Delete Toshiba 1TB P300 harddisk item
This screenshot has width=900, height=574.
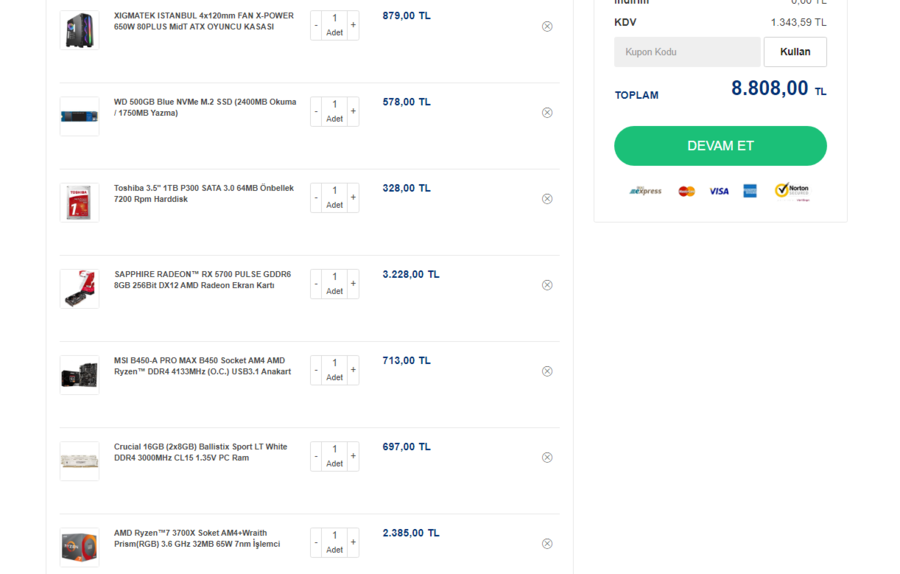click(x=547, y=199)
